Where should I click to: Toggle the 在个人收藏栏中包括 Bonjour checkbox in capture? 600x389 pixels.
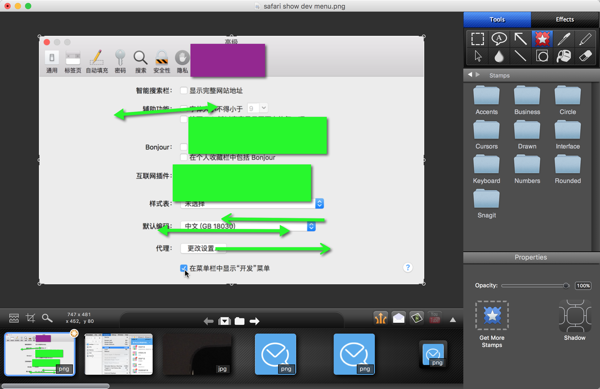[184, 157]
